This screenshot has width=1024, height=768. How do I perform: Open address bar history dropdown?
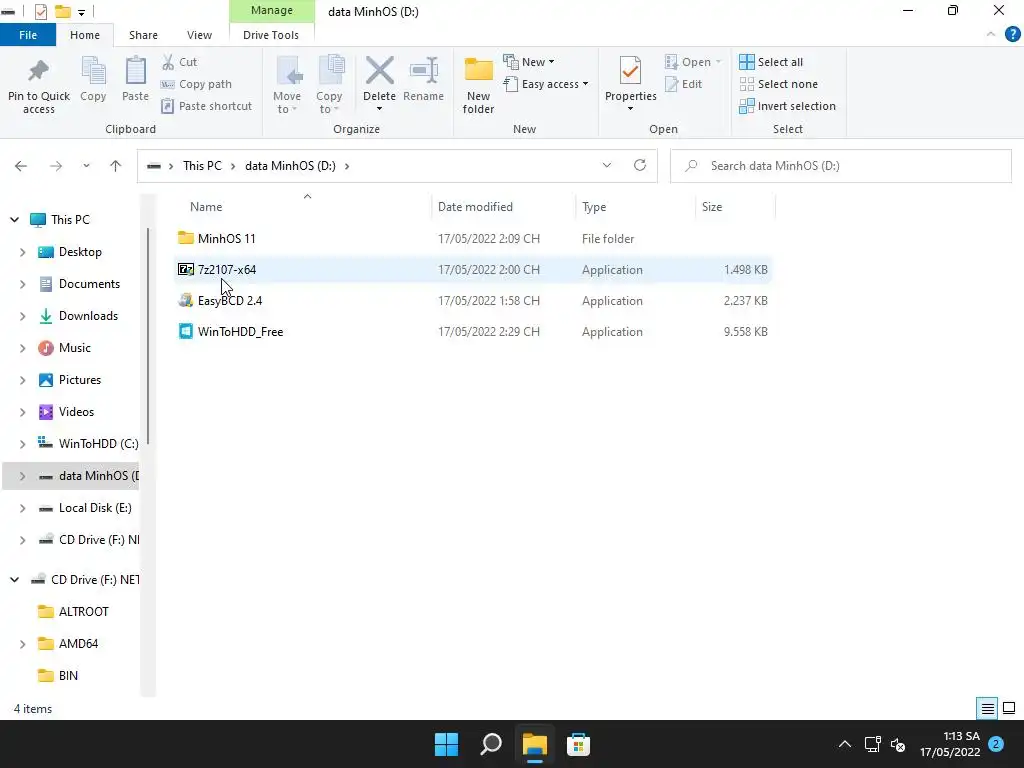click(607, 165)
